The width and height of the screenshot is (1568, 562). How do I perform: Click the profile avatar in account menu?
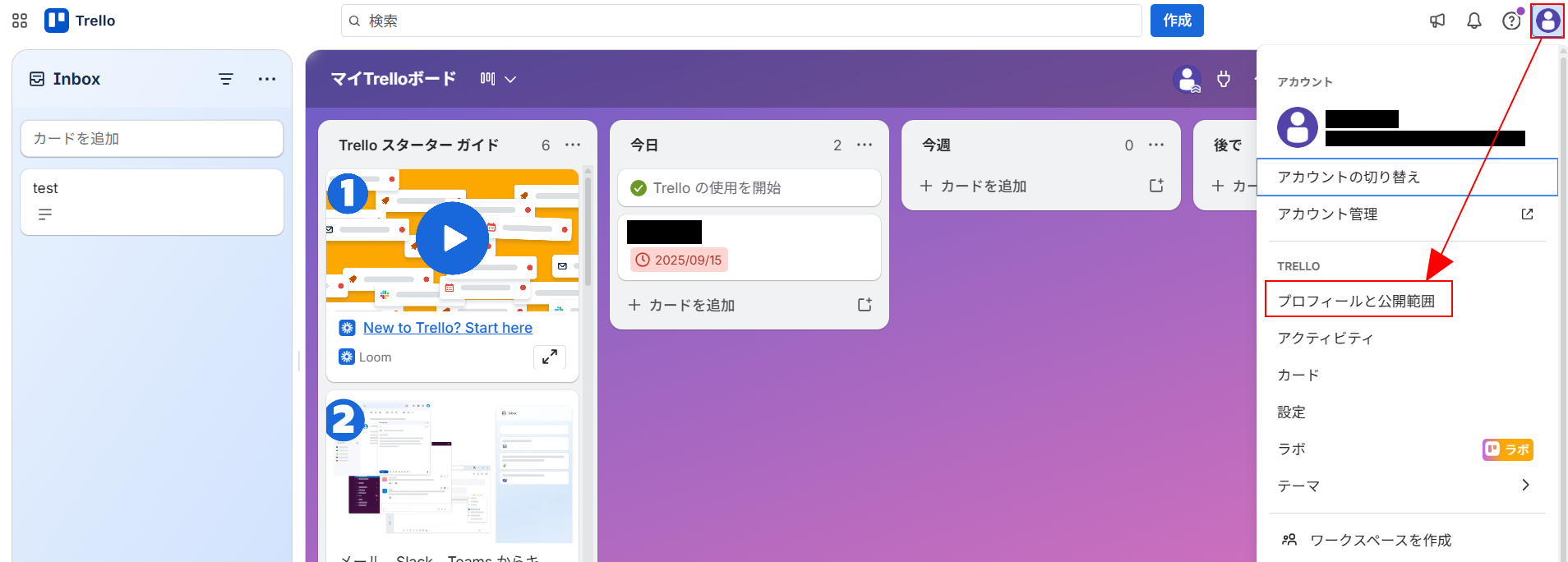[1297, 127]
